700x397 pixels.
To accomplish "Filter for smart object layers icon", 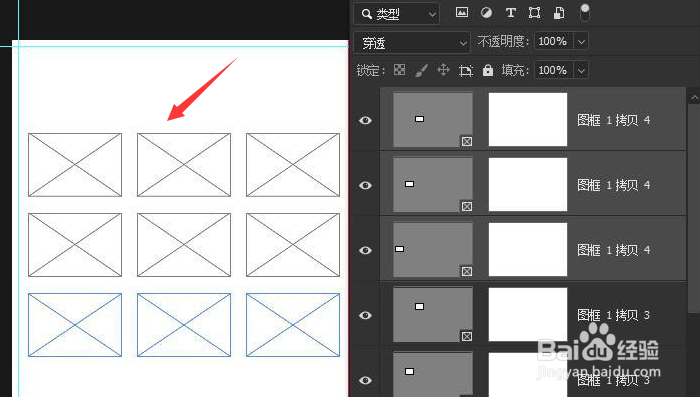I will point(558,13).
